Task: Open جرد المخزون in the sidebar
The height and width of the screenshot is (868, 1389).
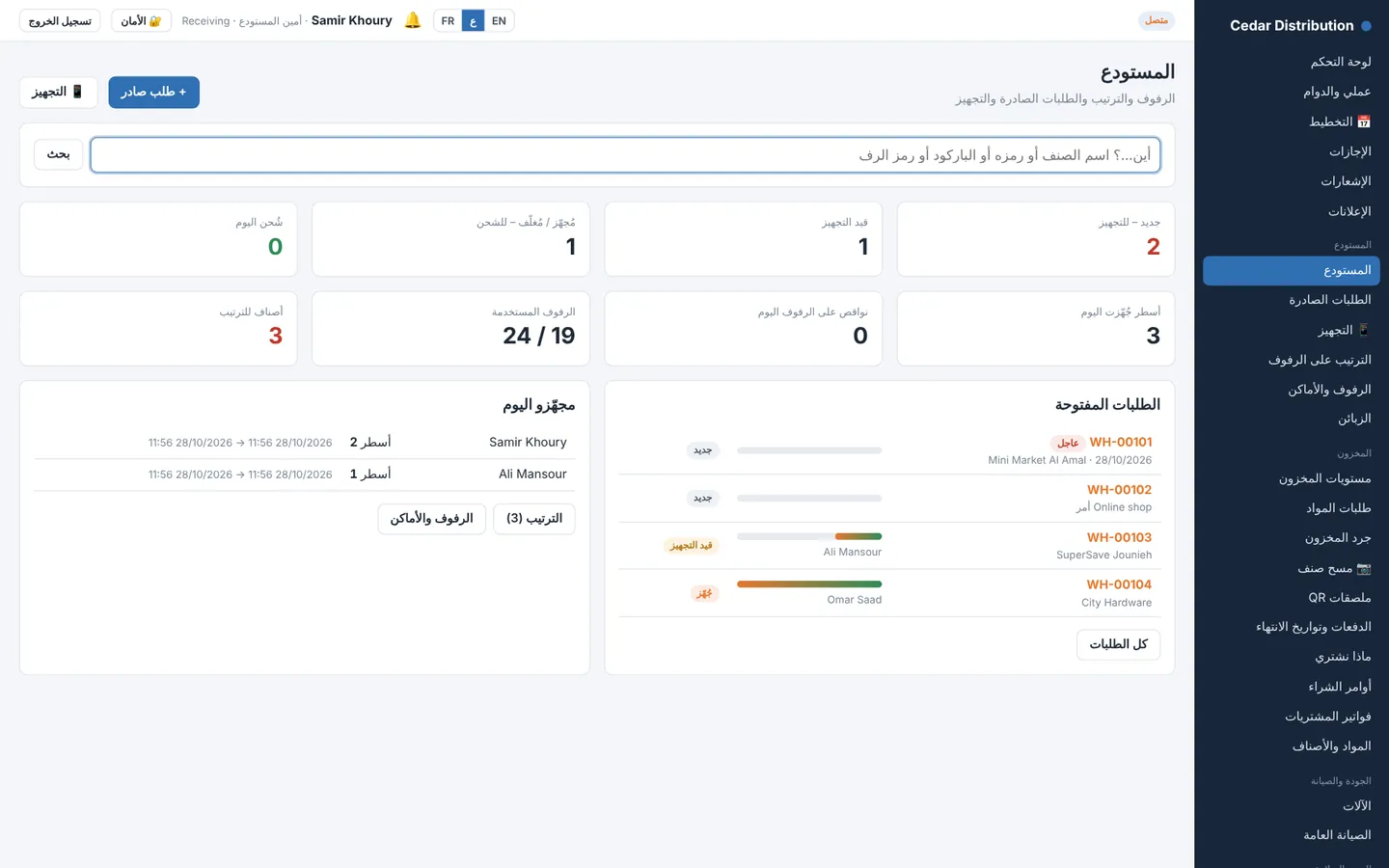Action: coord(1292,538)
